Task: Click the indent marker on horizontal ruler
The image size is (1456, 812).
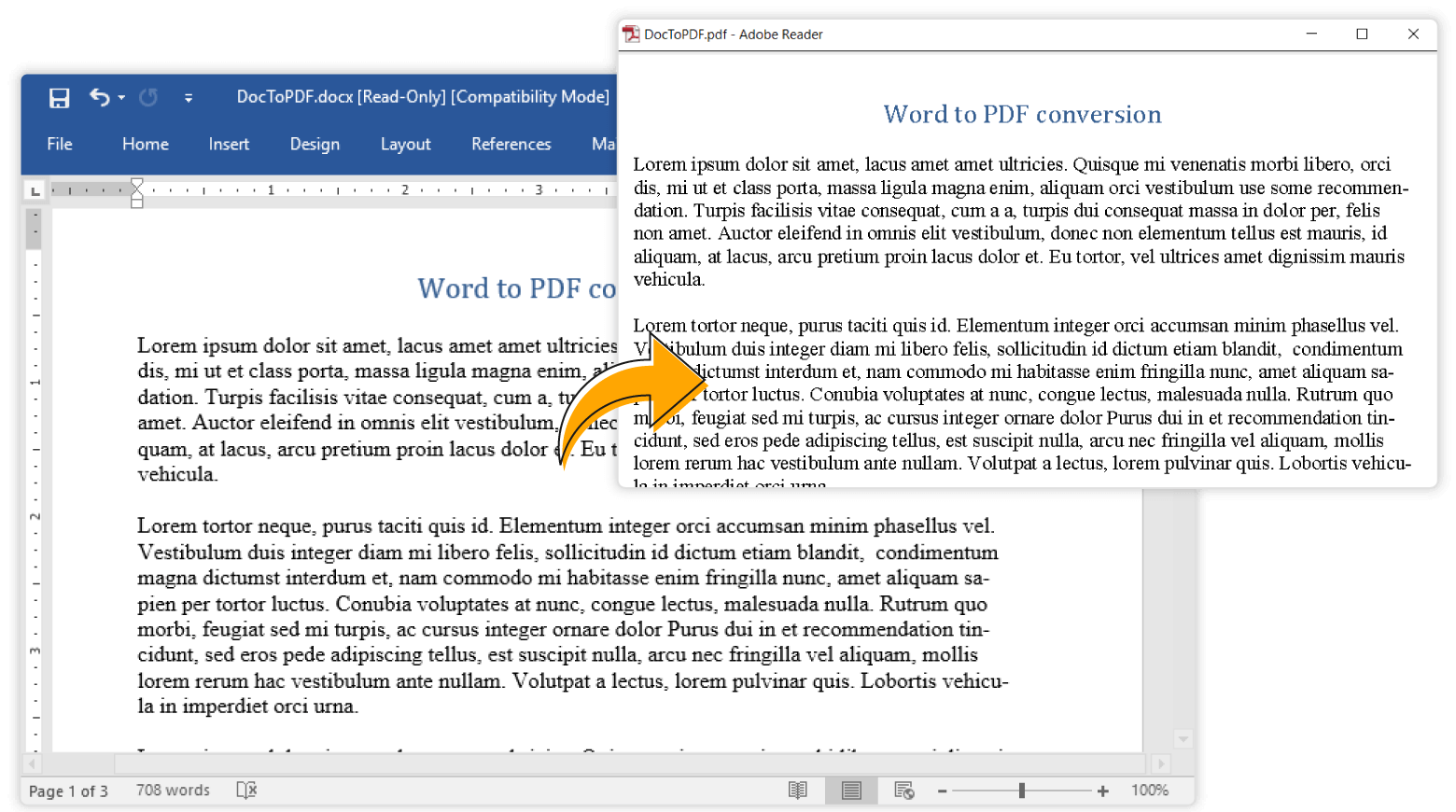Action: [137, 192]
